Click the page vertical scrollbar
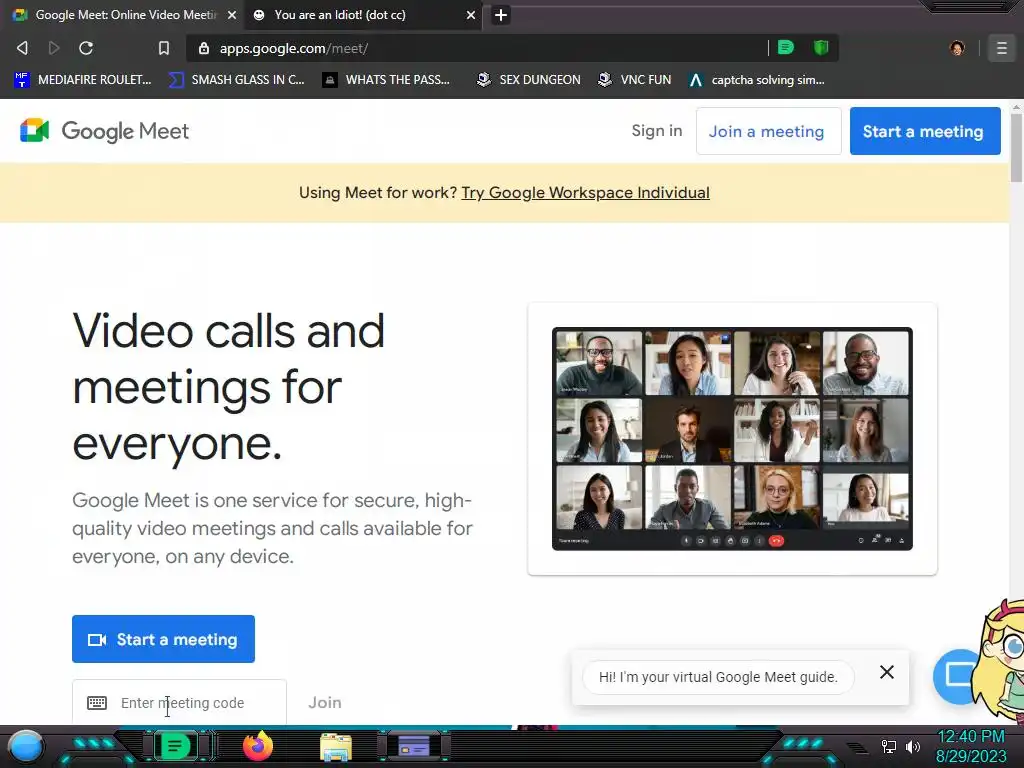Image resolution: width=1024 pixels, height=768 pixels. coord(1016,147)
